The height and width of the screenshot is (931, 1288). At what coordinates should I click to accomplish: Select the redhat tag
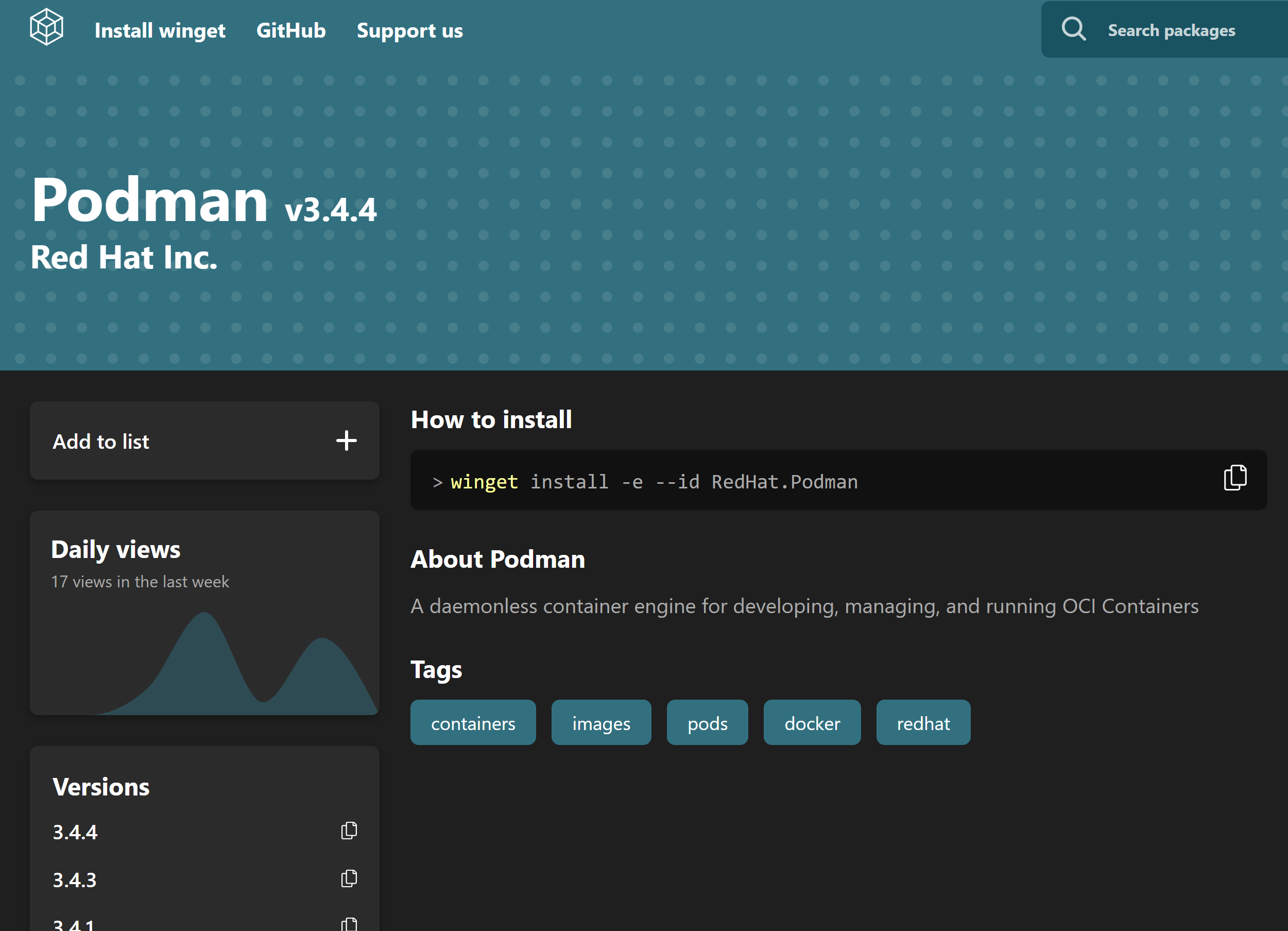tap(923, 723)
